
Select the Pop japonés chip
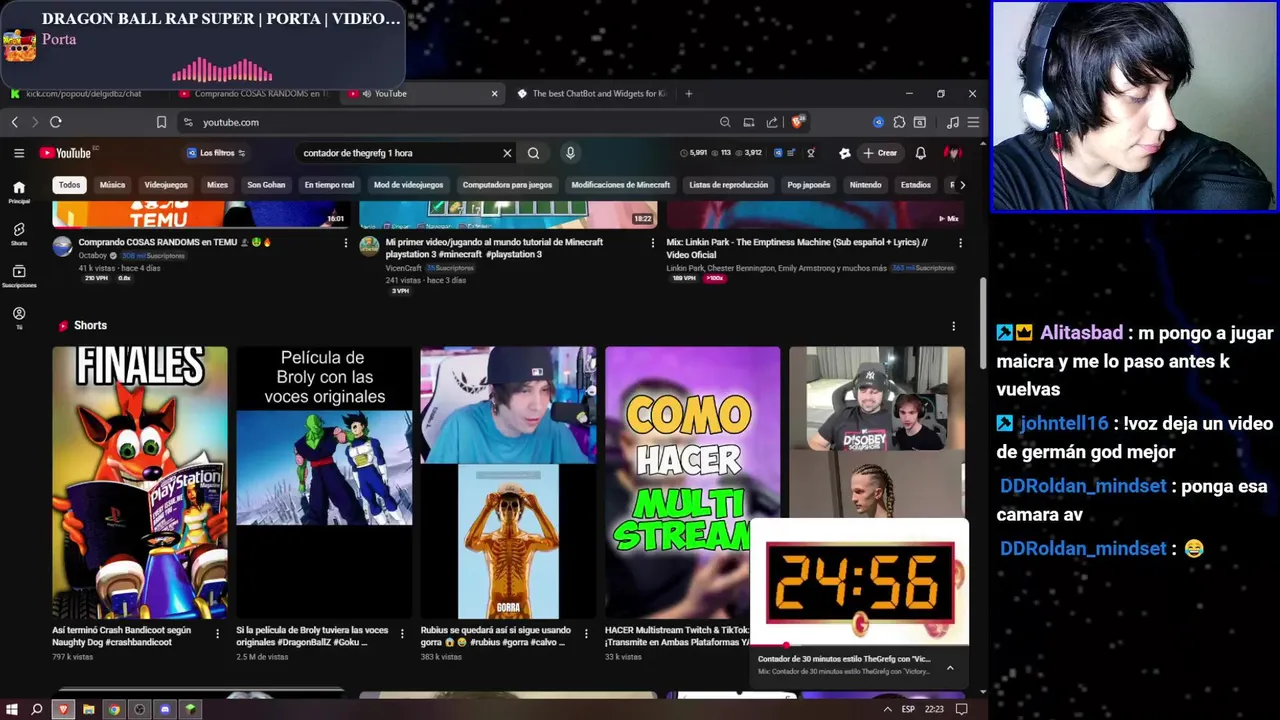click(x=809, y=185)
